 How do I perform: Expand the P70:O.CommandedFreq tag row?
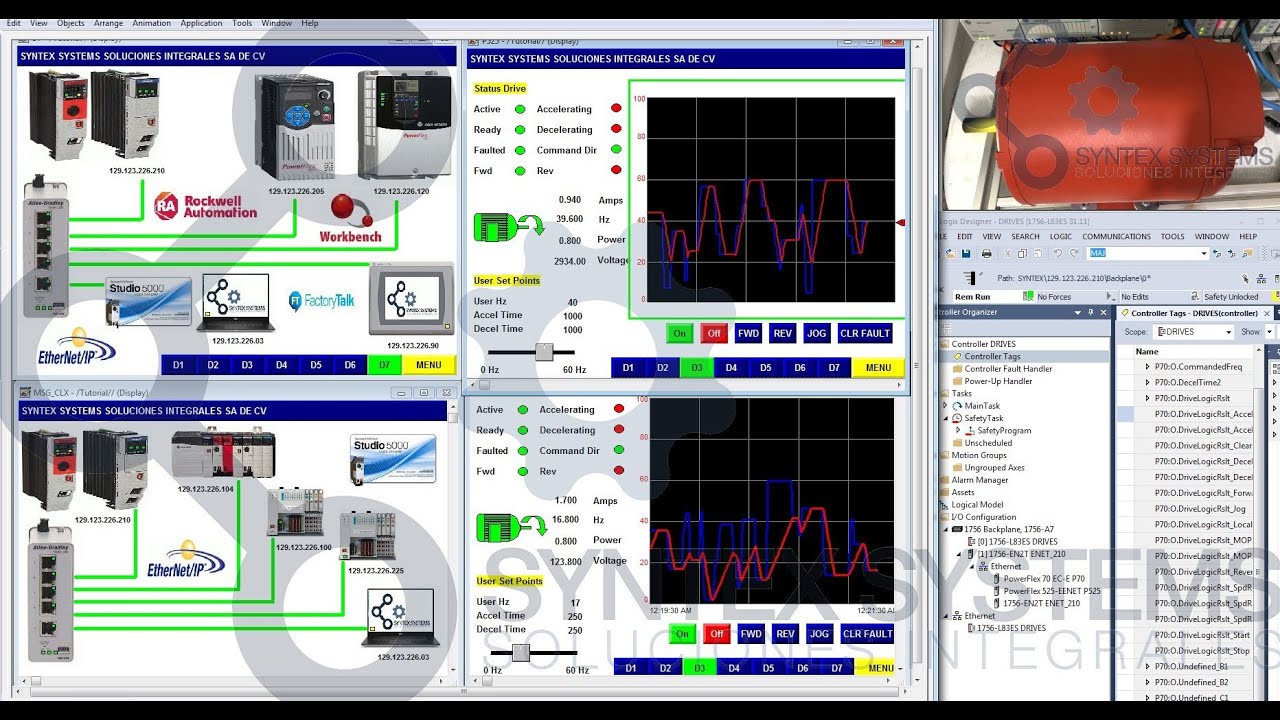point(1147,367)
